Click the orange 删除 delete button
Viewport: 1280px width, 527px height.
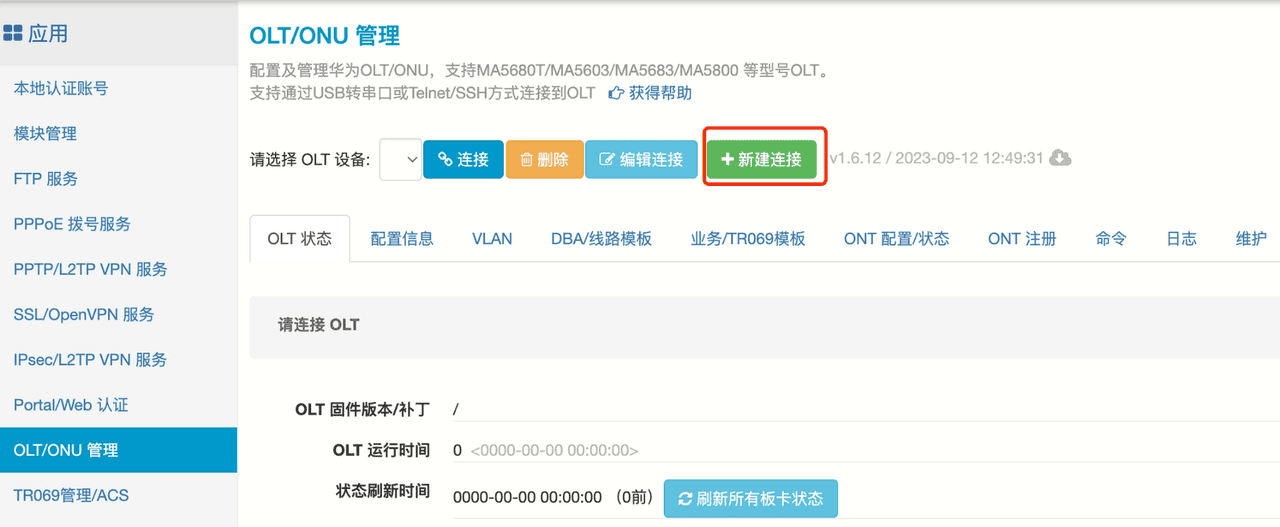click(x=544, y=160)
